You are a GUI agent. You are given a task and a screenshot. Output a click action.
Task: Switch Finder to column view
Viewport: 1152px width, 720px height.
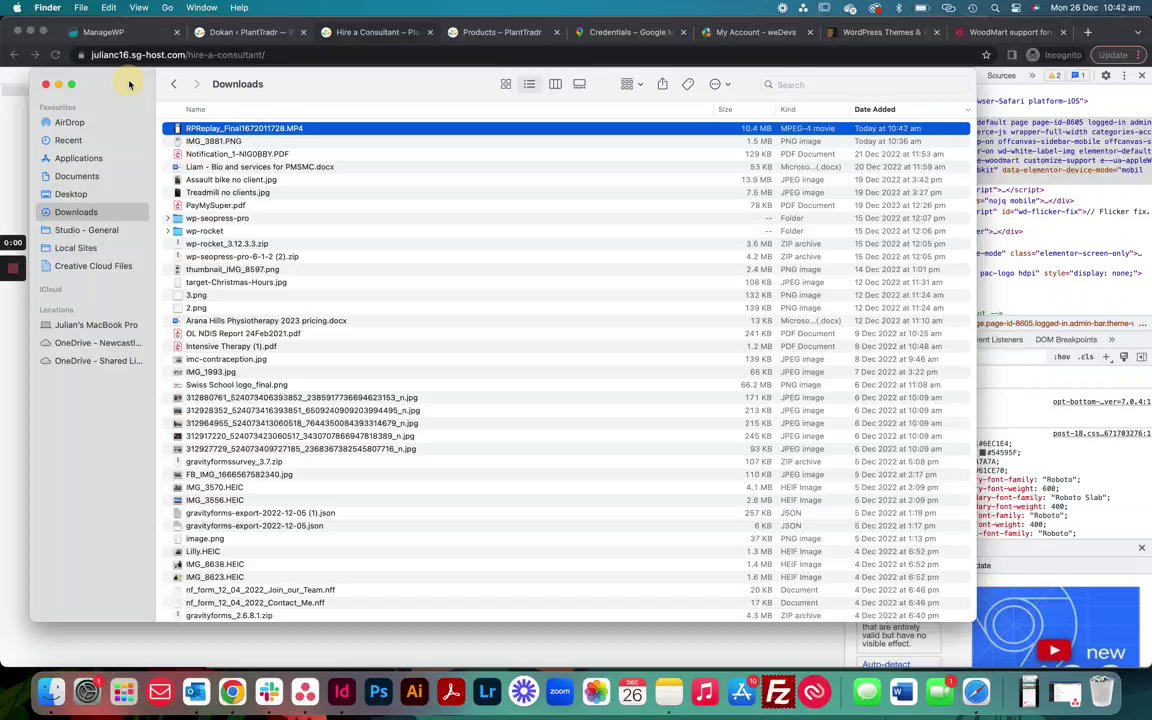555,84
